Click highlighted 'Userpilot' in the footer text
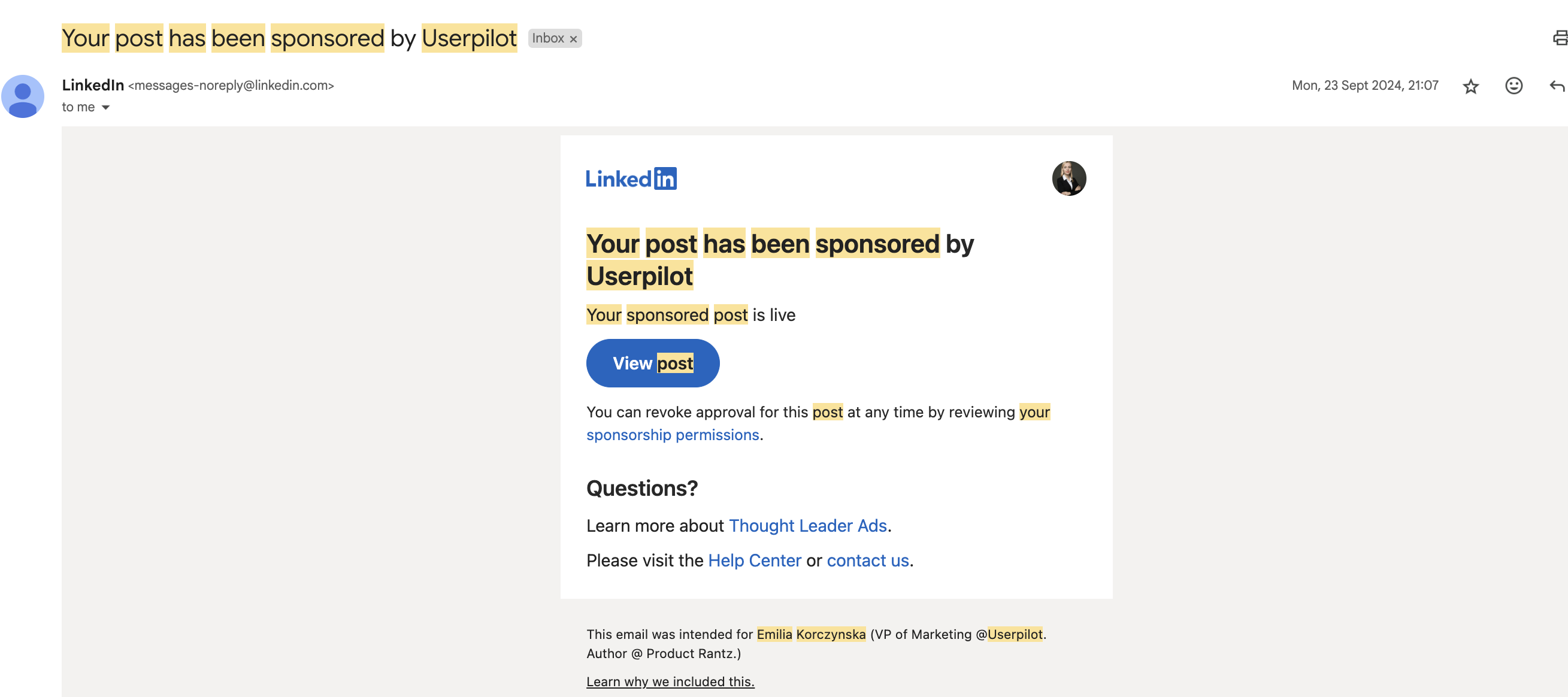 pos(1014,634)
